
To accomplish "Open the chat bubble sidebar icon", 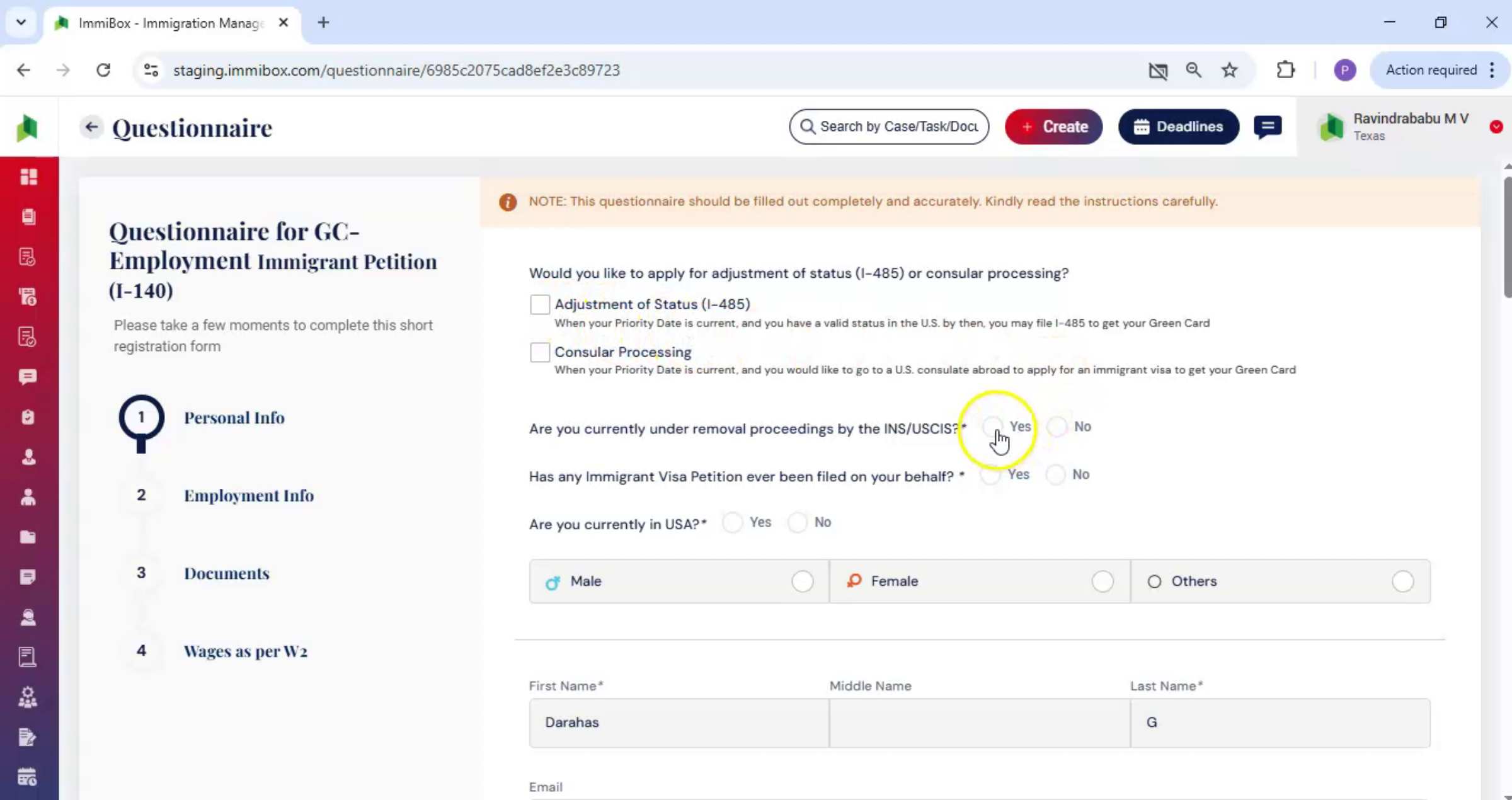I will point(28,377).
